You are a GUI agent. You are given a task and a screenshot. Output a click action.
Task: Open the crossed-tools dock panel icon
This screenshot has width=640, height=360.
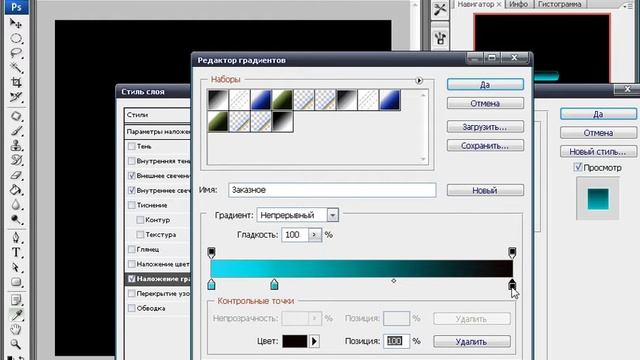tap(440, 9)
